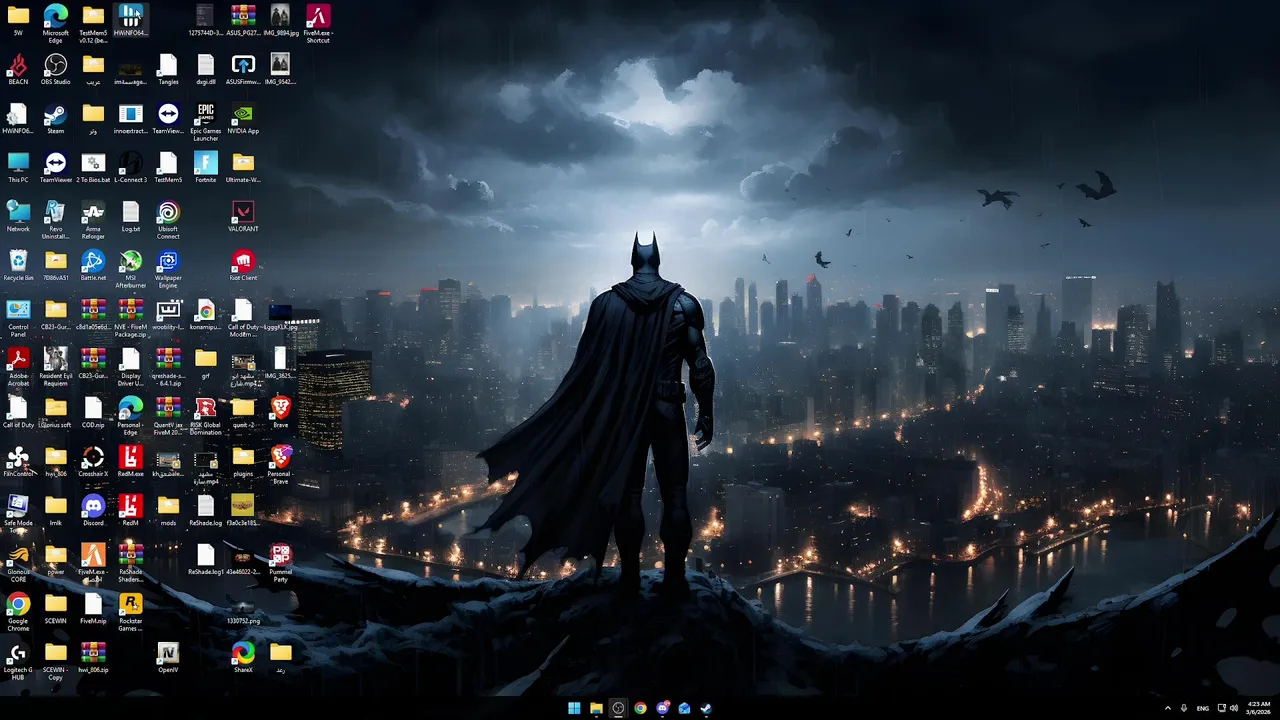1280x720 pixels.
Task: Select the Glorious CORE icon
Action: coord(18,564)
